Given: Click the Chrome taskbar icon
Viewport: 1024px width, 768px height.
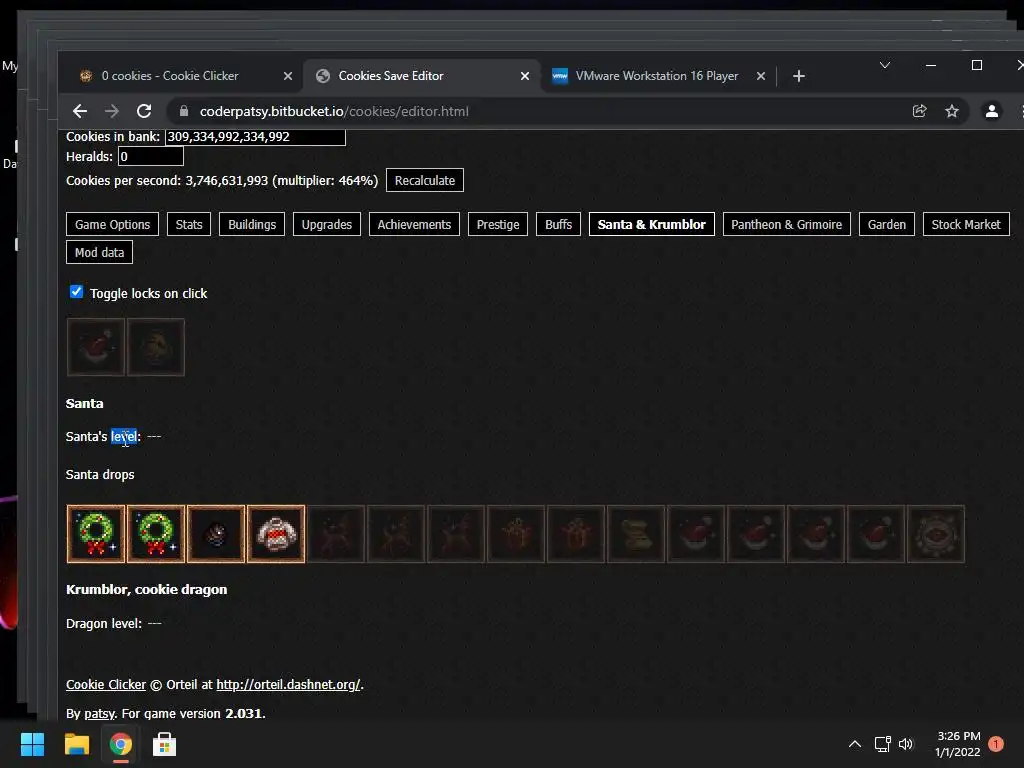Looking at the screenshot, I should [120, 744].
